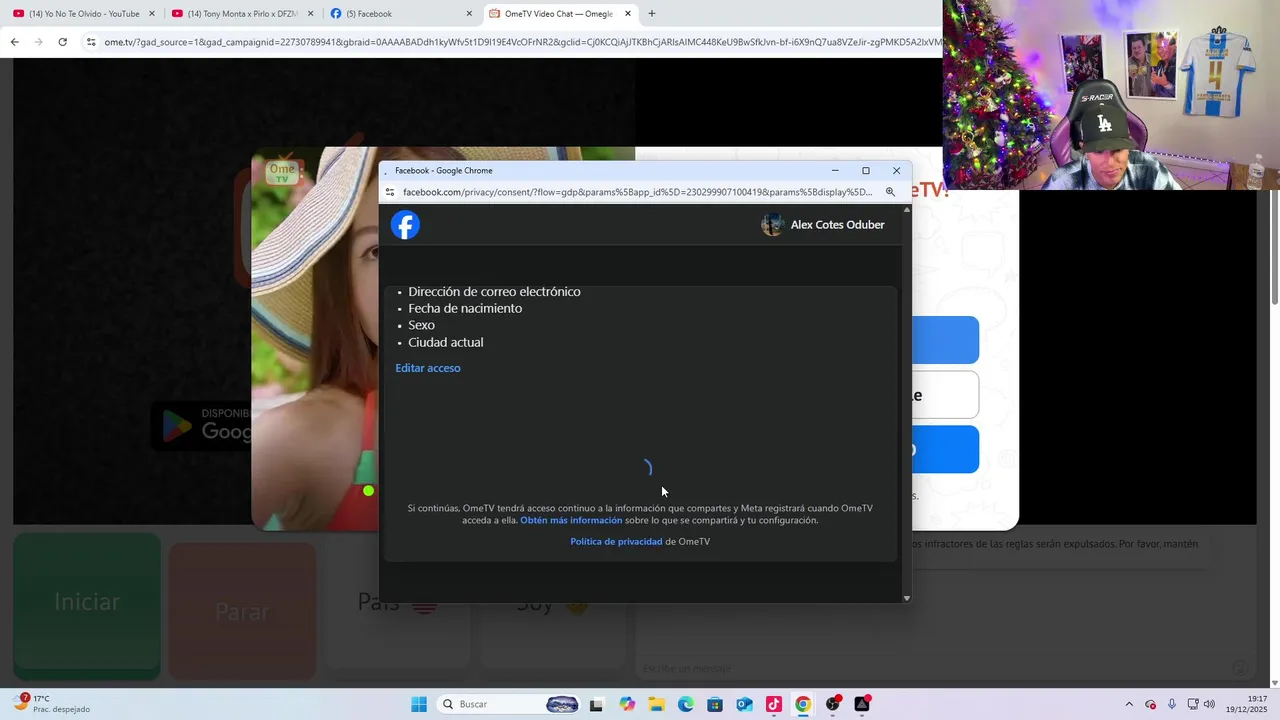
Task: Open the Windows Start menu
Action: (x=419, y=704)
